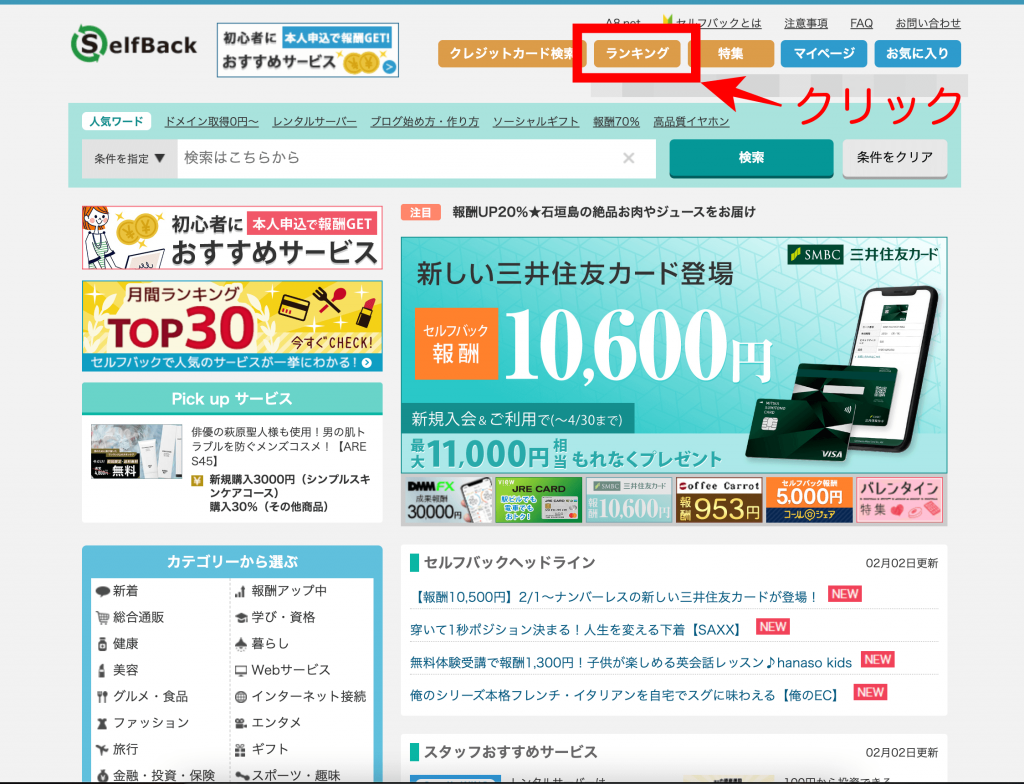The image size is (1024, 784).
Task: Click the globe icon for インターネット接続
Action: pos(241,696)
